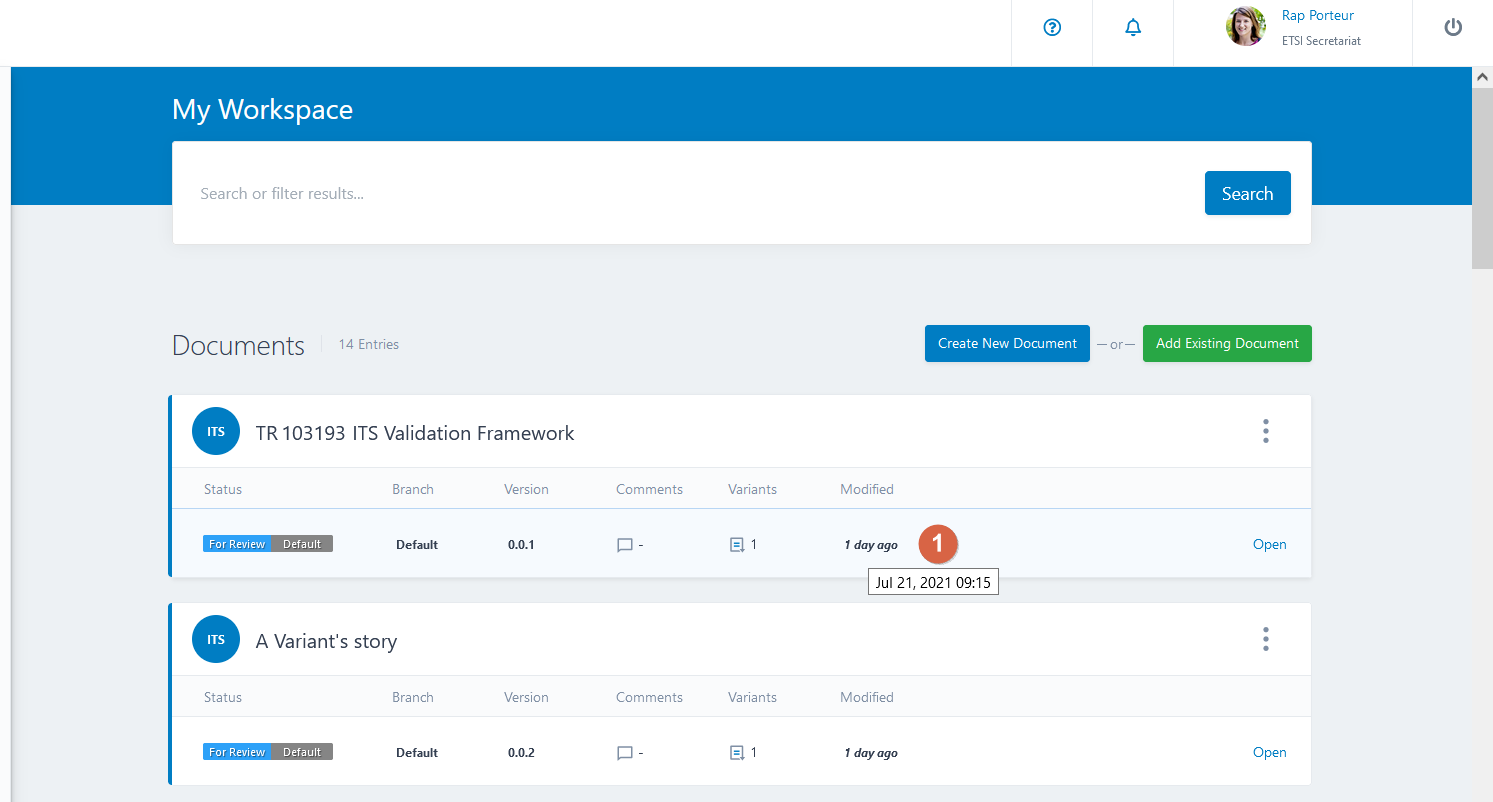1493x802 pixels.
Task: Click '1 day ago' in A Variant's story row
Action: coord(871,753)
